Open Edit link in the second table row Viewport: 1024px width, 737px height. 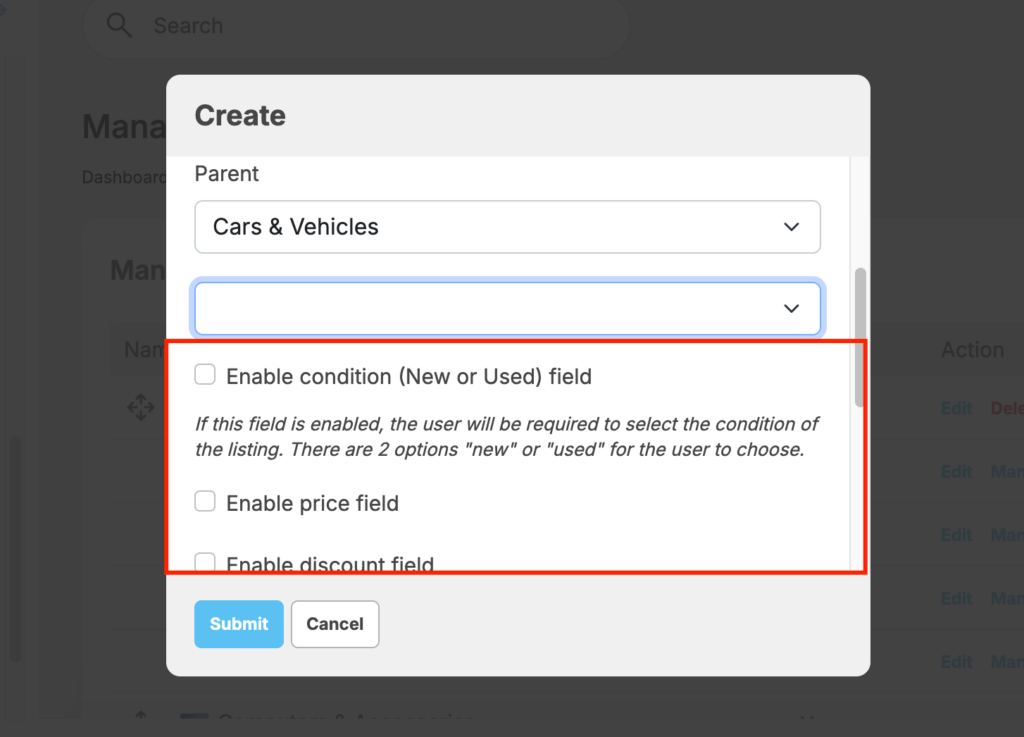pyautogui.click(x=956, y=472)
